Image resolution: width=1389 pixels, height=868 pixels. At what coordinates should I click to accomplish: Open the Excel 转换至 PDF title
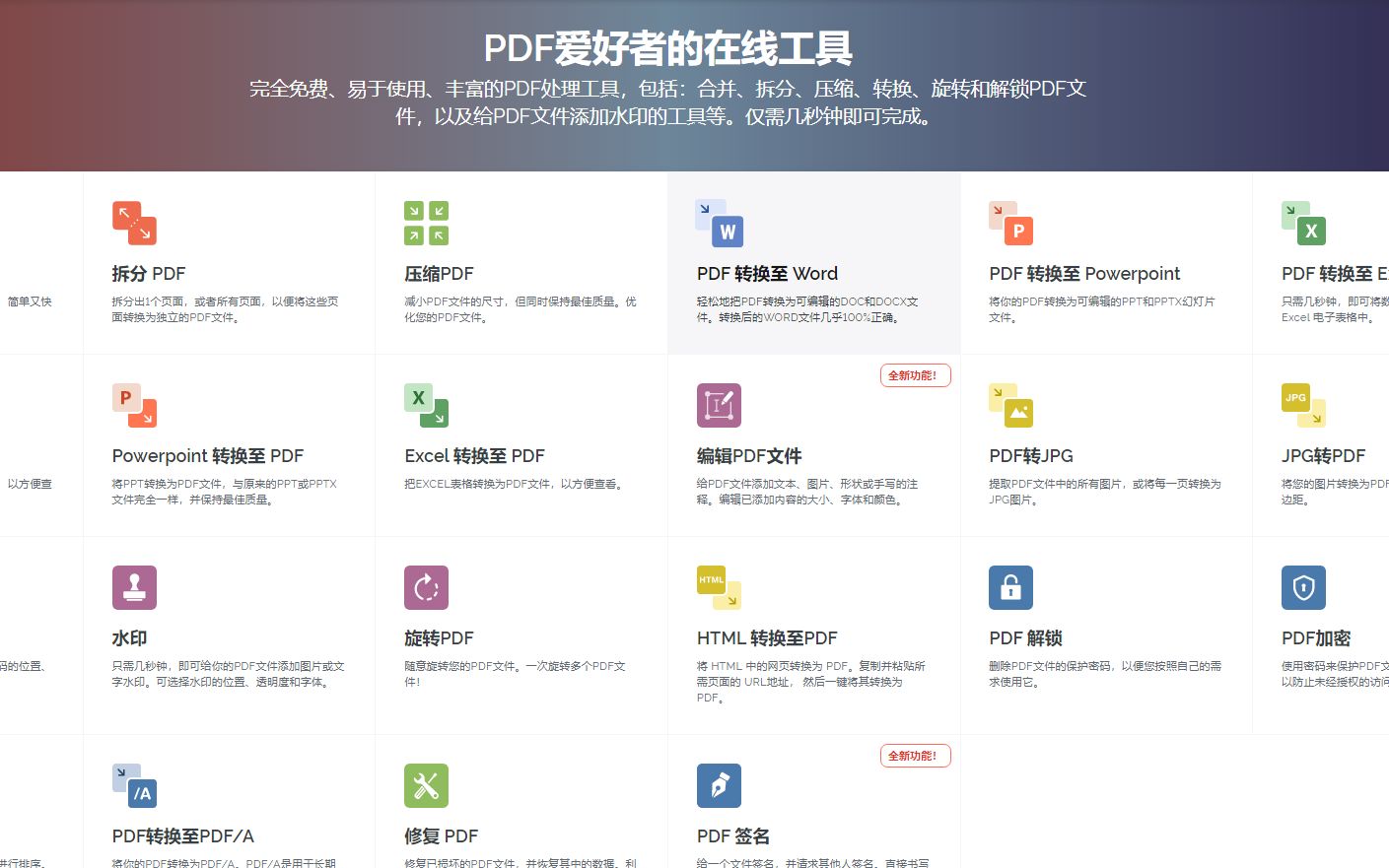[474, 456]
